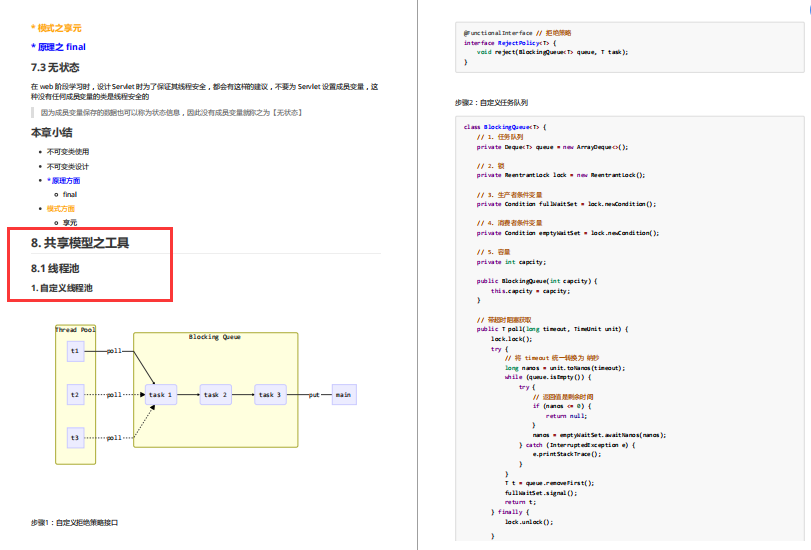Click the 'e.printStackTrace();' code line
The width and height of the screenshot is (811, 550).
(x=567, y=454)
